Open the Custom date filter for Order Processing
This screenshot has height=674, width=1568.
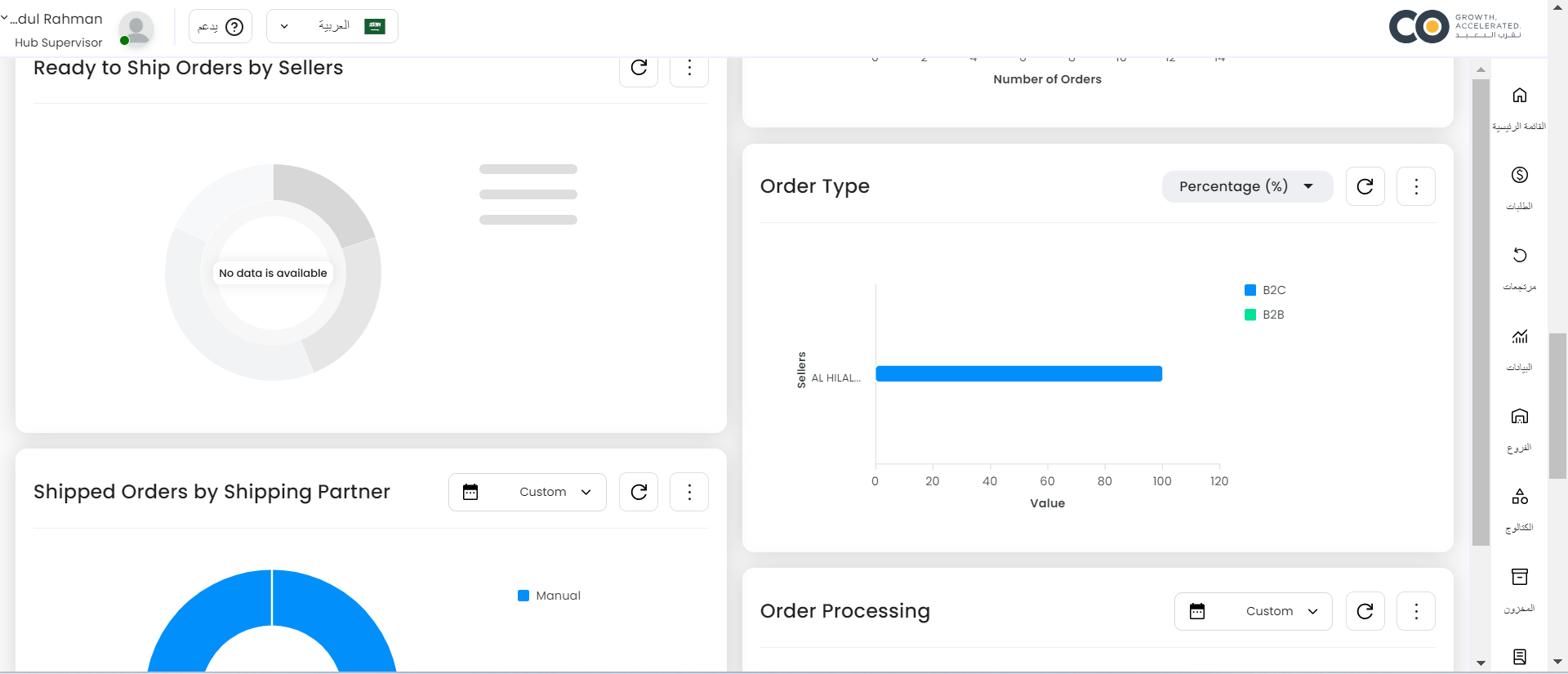coord(1254,611)
